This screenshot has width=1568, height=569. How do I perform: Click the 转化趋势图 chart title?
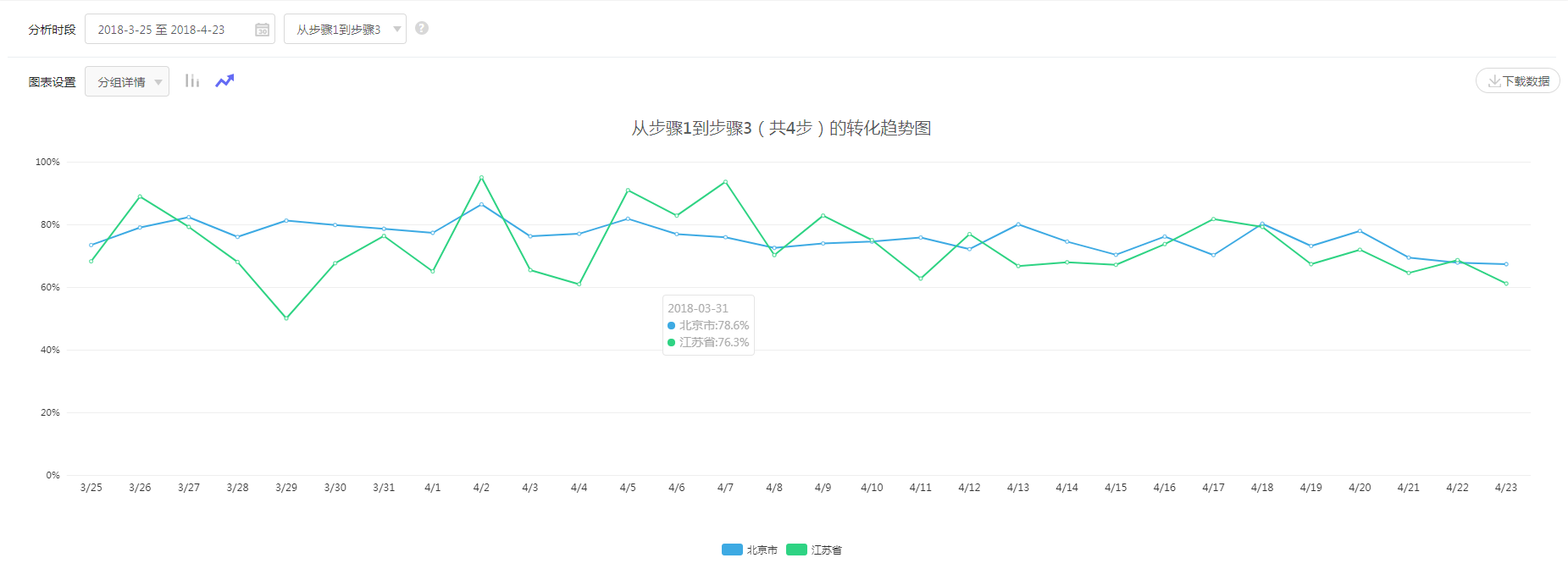(781, 128)
